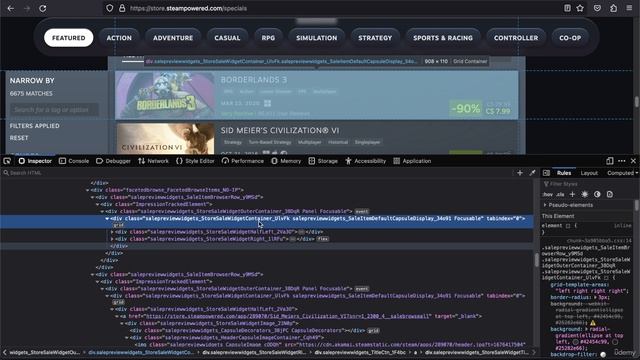Switch to the Layout sidebar tab

[x=589, y=173]
